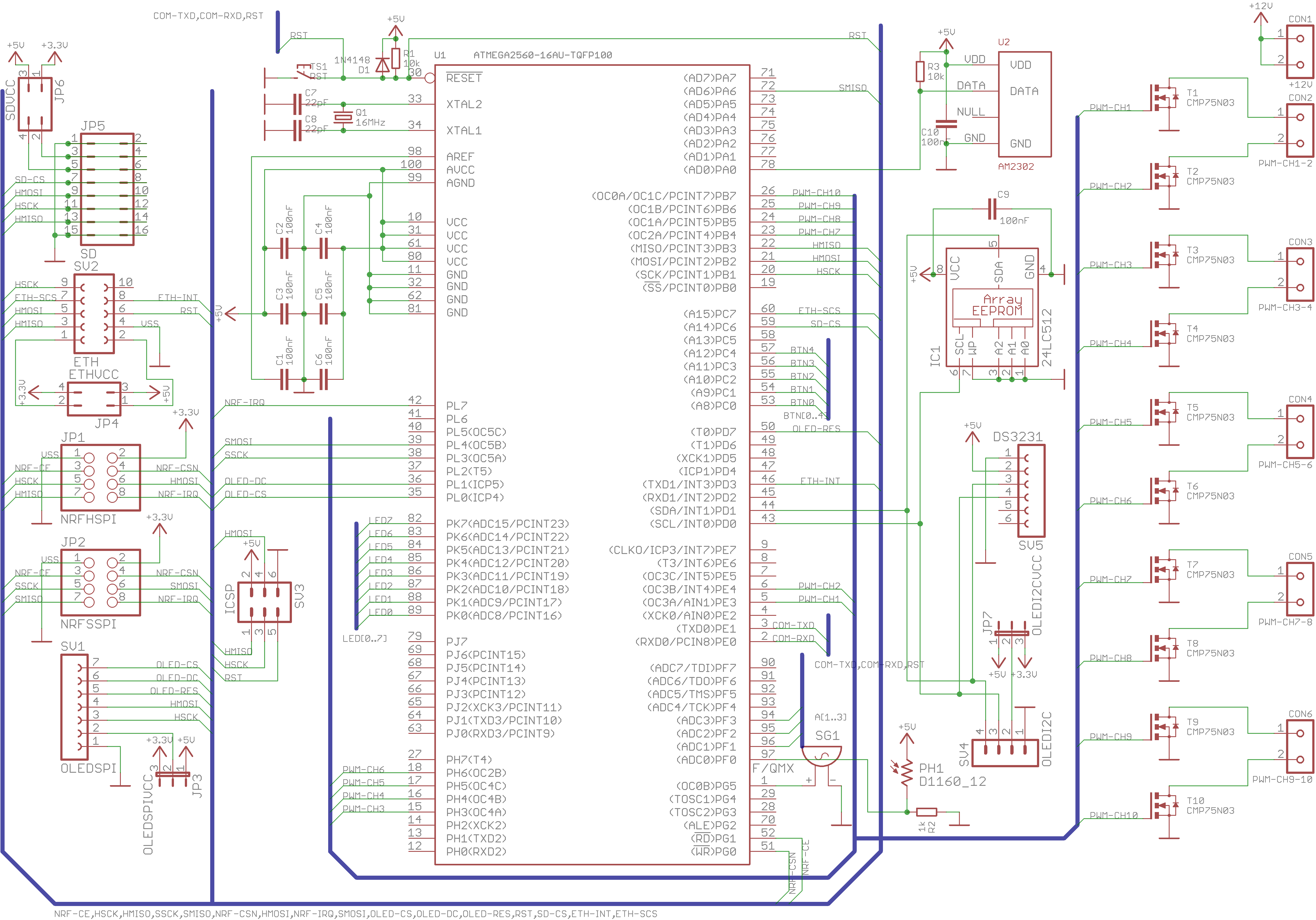The width and height of the screenshot is (1316, 920).
Task: Select the (CLKO/ICP3/INT7)PE7 pin label
Action: click(673, 550)
